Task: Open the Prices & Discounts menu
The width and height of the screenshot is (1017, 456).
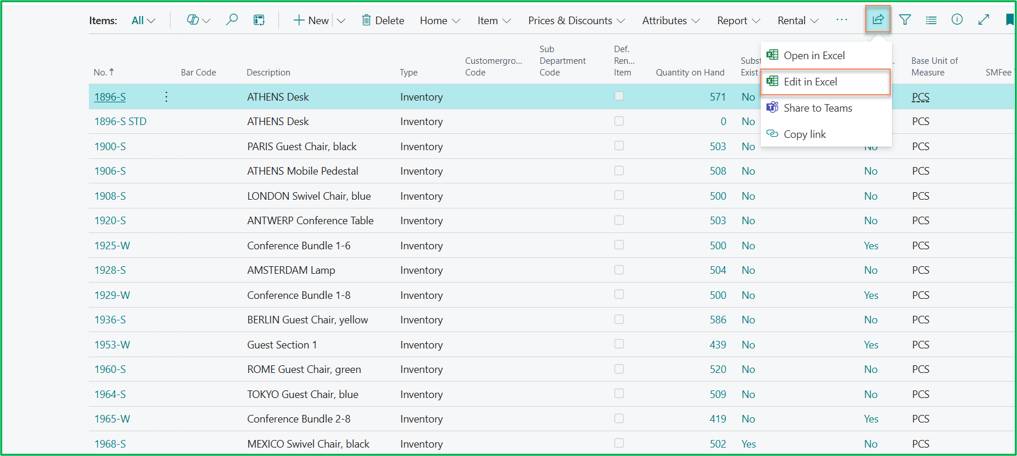Action: (x=576, y=20)
